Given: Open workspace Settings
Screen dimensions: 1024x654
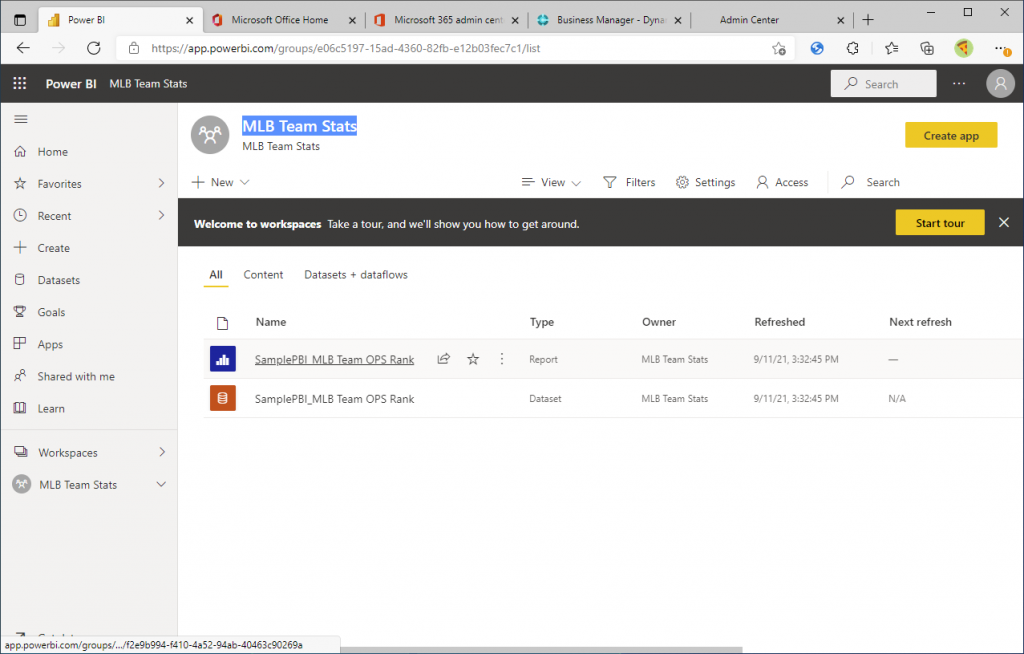Looking at the screenshot, I should (705, 182).
